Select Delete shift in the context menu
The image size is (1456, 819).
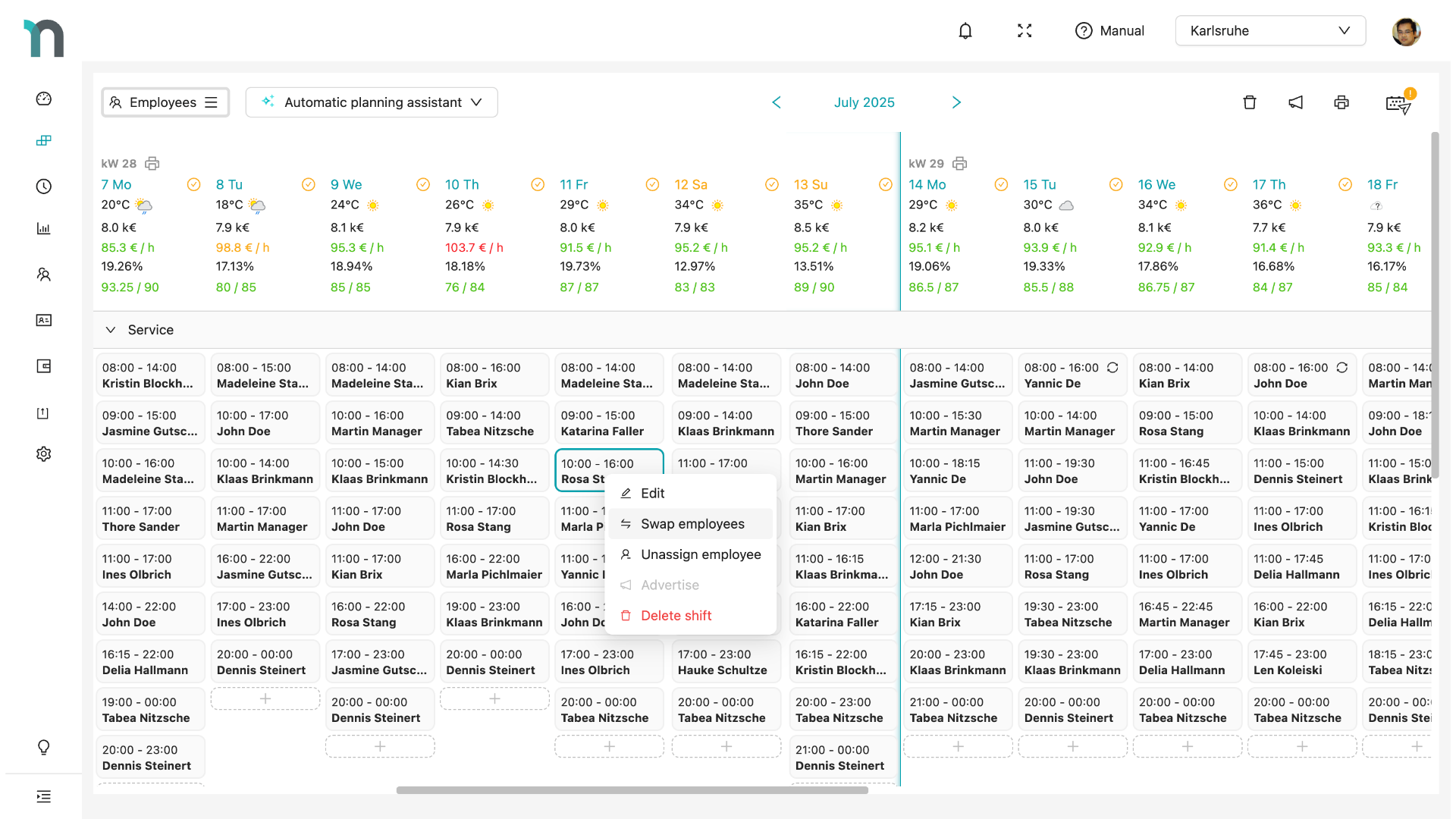(675, 616)
